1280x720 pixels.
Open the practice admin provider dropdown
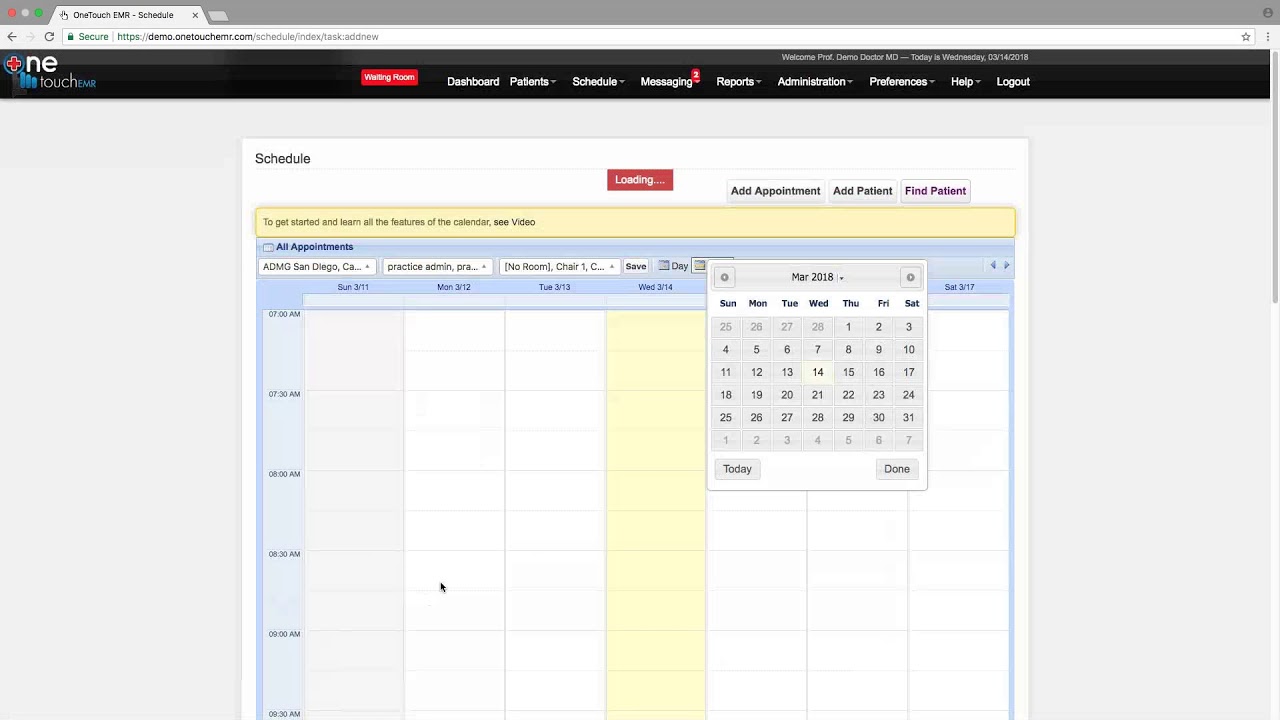click(437, 267)
